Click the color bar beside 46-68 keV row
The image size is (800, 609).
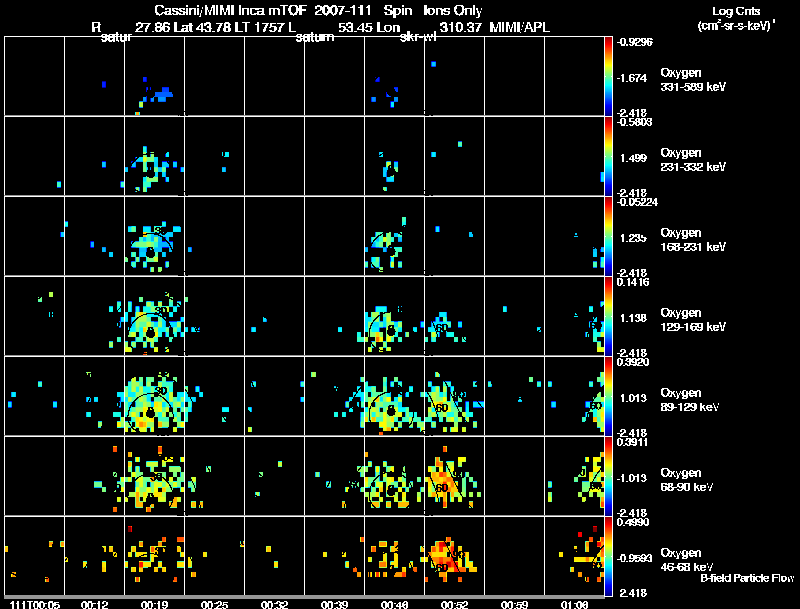point(608,556)
